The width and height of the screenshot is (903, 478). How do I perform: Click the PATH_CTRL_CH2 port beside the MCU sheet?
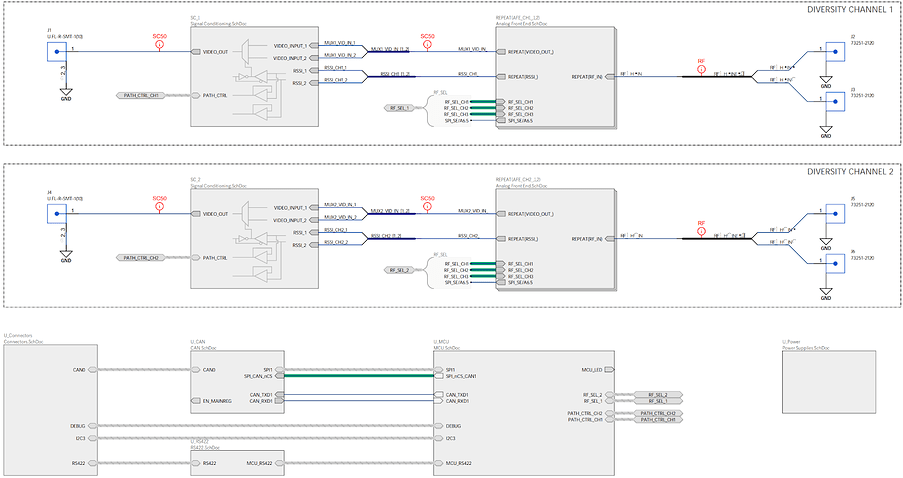click(x=658, y=413)
